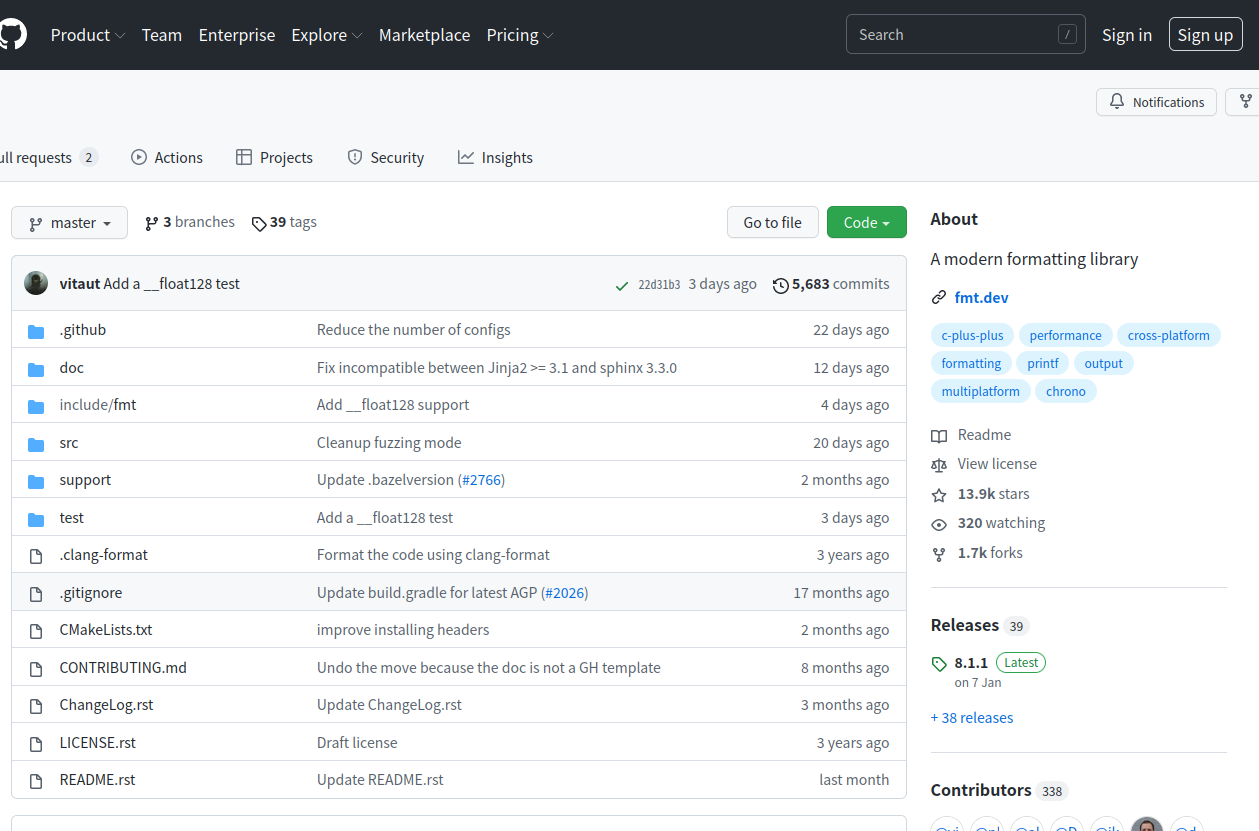Expand the Product menu

[x=88, y=35]
